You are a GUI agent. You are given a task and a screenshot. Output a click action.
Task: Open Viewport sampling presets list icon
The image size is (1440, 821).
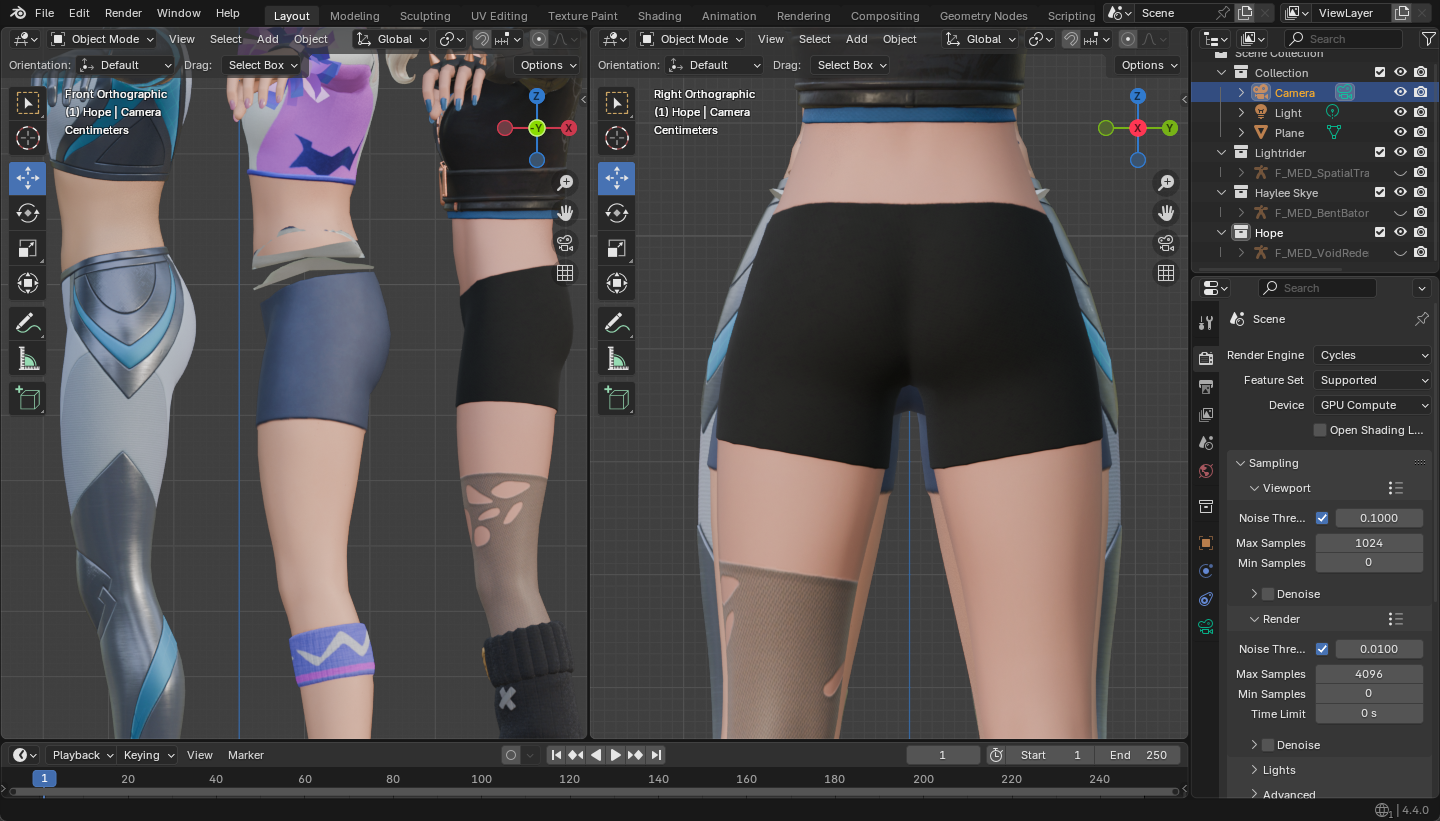pos(1396,488)
